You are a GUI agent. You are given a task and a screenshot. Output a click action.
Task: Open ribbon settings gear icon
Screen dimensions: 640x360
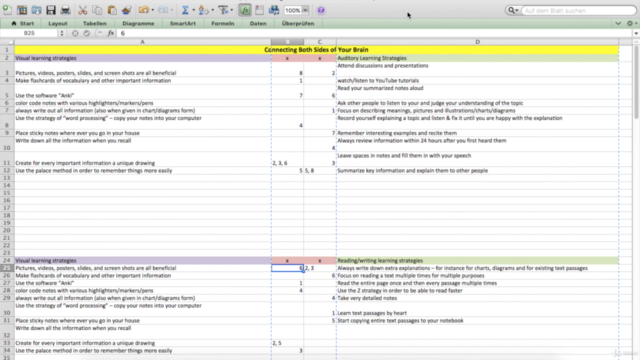(x=630, y=23)
